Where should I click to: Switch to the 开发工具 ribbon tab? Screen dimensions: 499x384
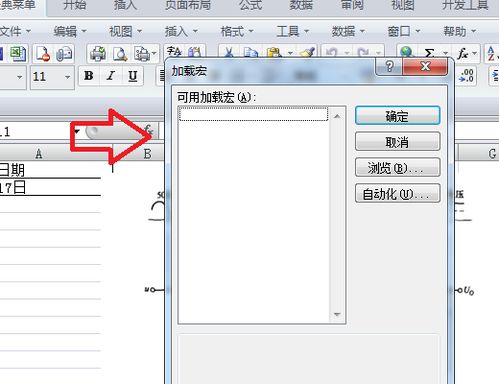[x=465, y=5]
